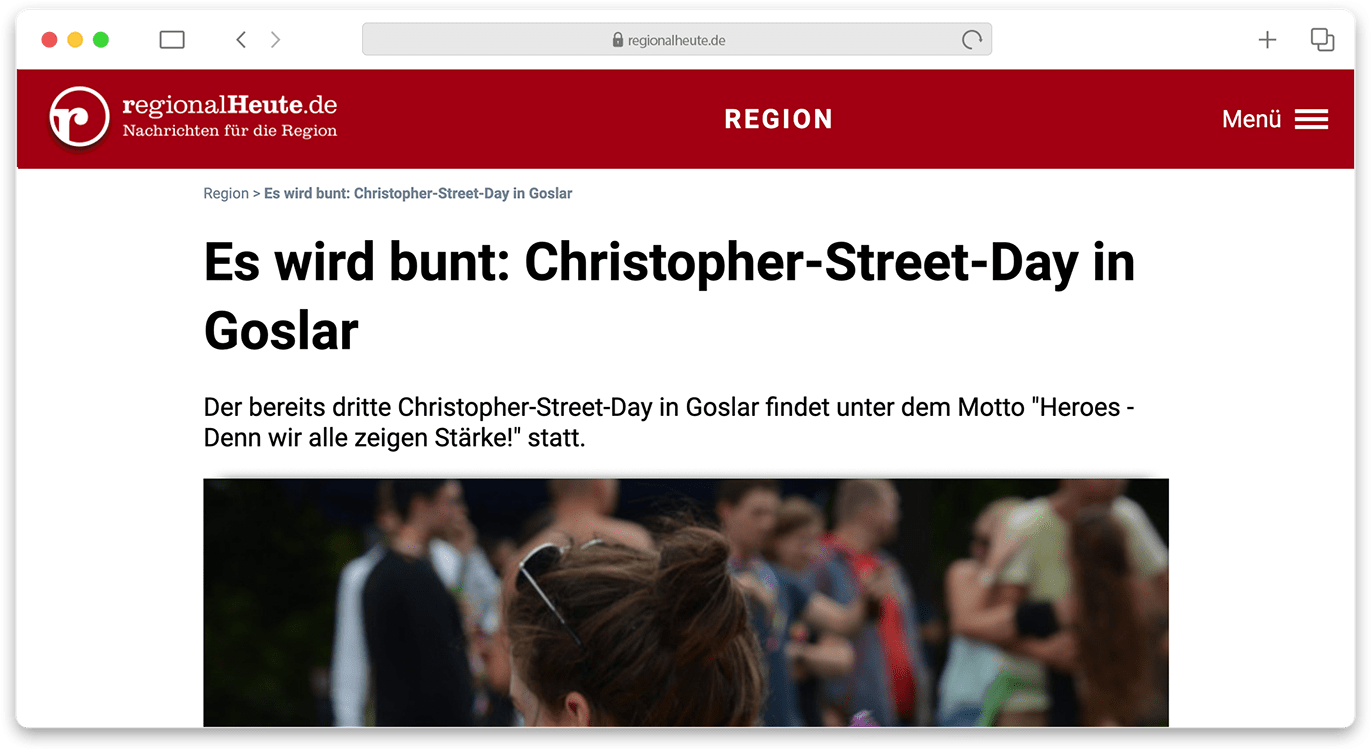Show tab overview icon

click(x=1322, y=40)
